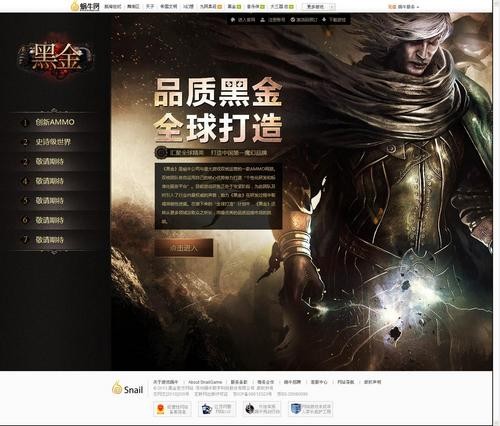Image resolution: width=500 pixels, height=426 pixels.
Task: Click the game description text box
Action: [x=219, y=196]
